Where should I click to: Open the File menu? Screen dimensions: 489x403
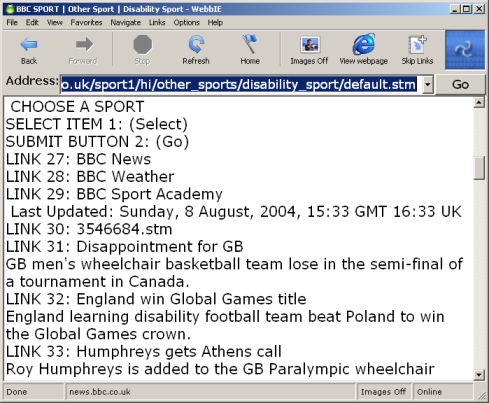click(12, 23)
